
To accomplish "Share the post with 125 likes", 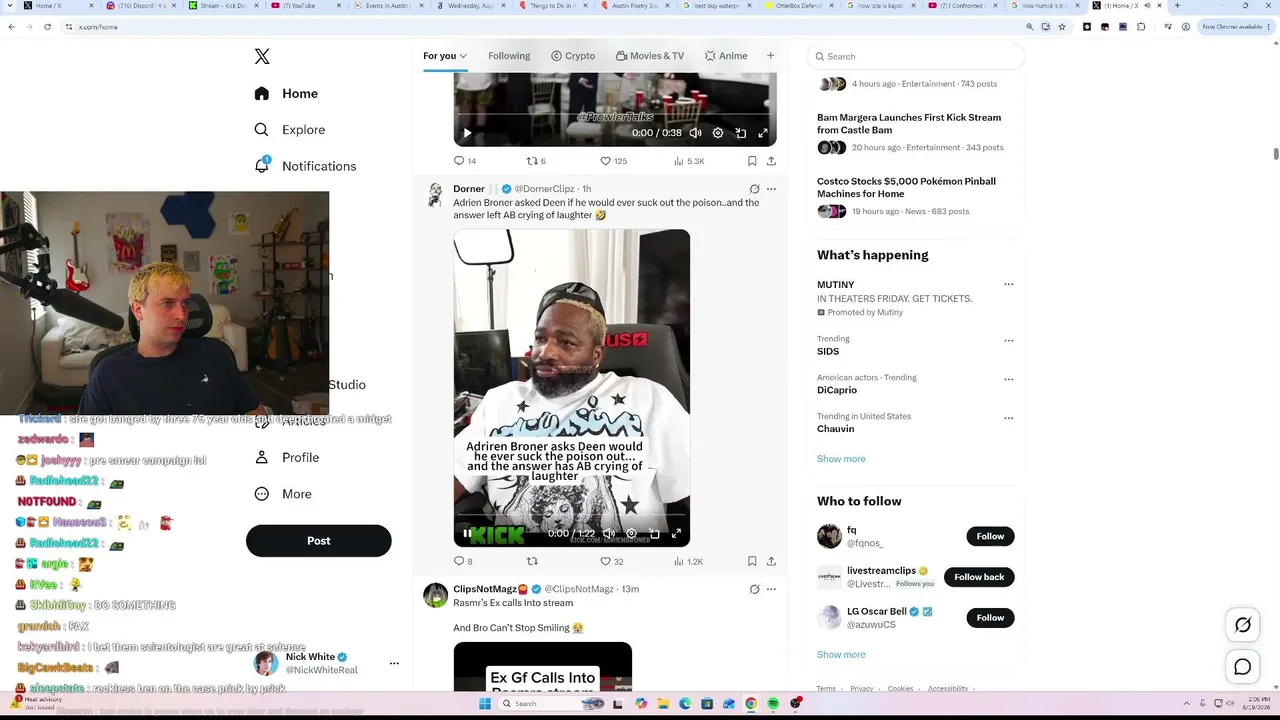I will [x=771, y=161].
